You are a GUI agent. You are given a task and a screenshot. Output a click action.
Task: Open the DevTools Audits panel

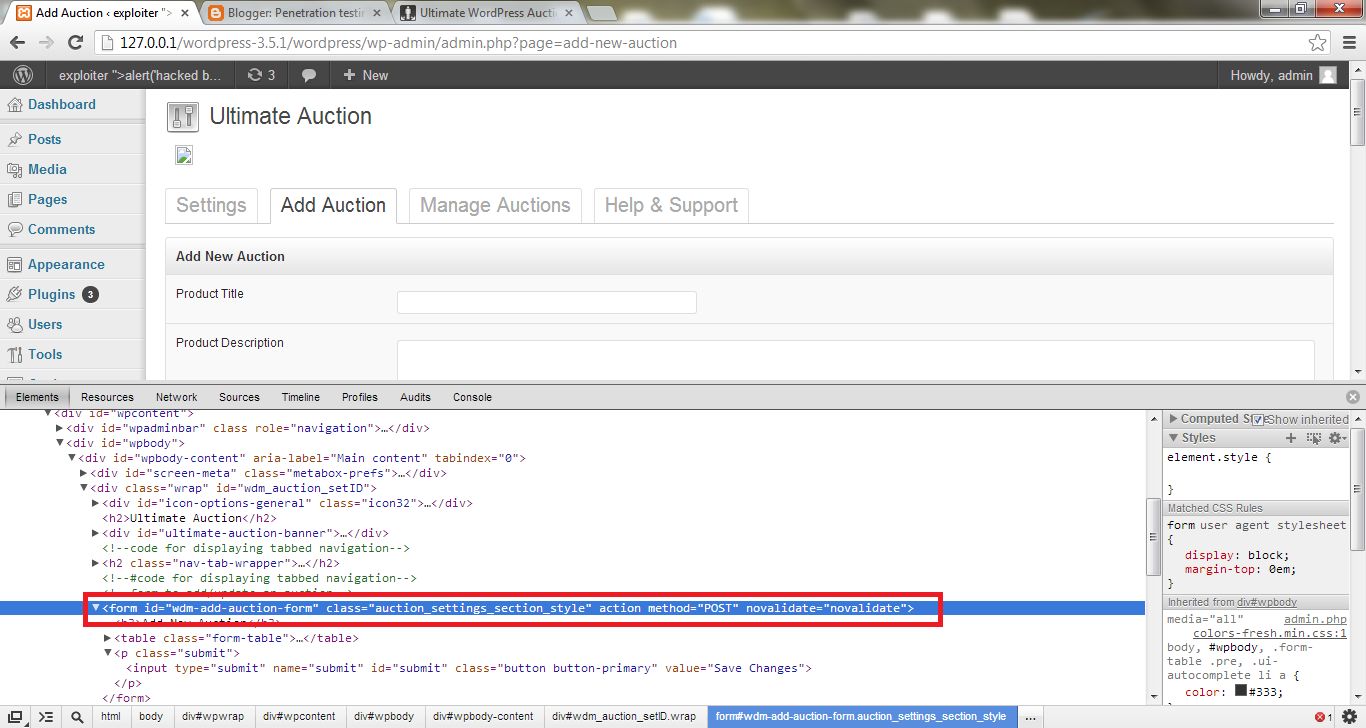(x=415, y=397)
